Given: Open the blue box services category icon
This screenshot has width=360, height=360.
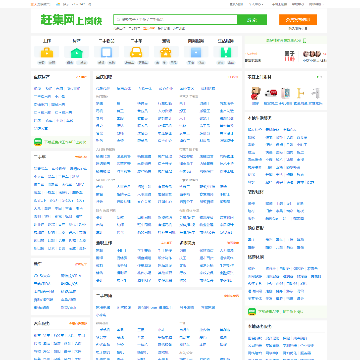Looking at the screenshot, I should coord(196,52).
